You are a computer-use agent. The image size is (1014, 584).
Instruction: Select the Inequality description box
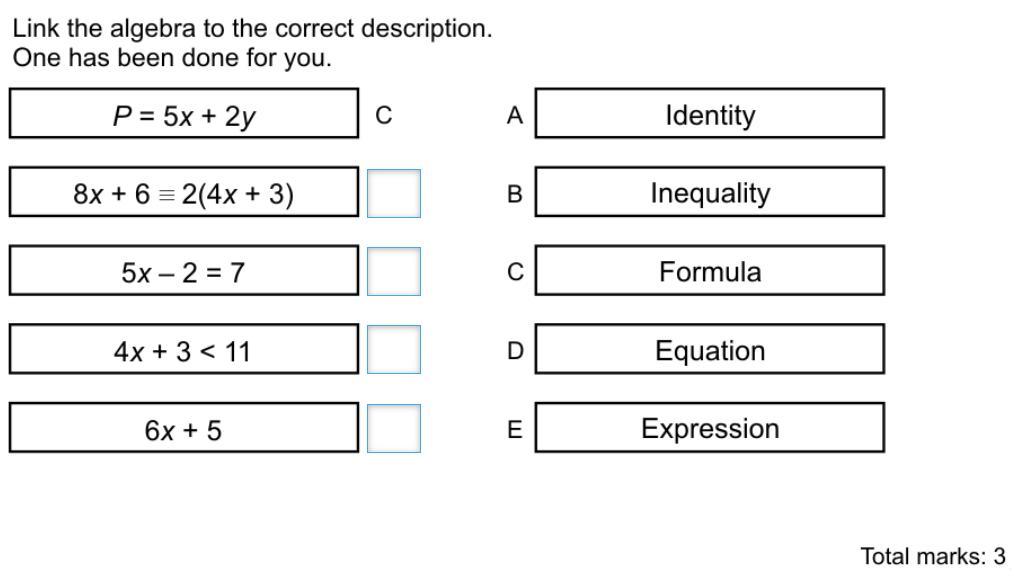pos(709,192)
